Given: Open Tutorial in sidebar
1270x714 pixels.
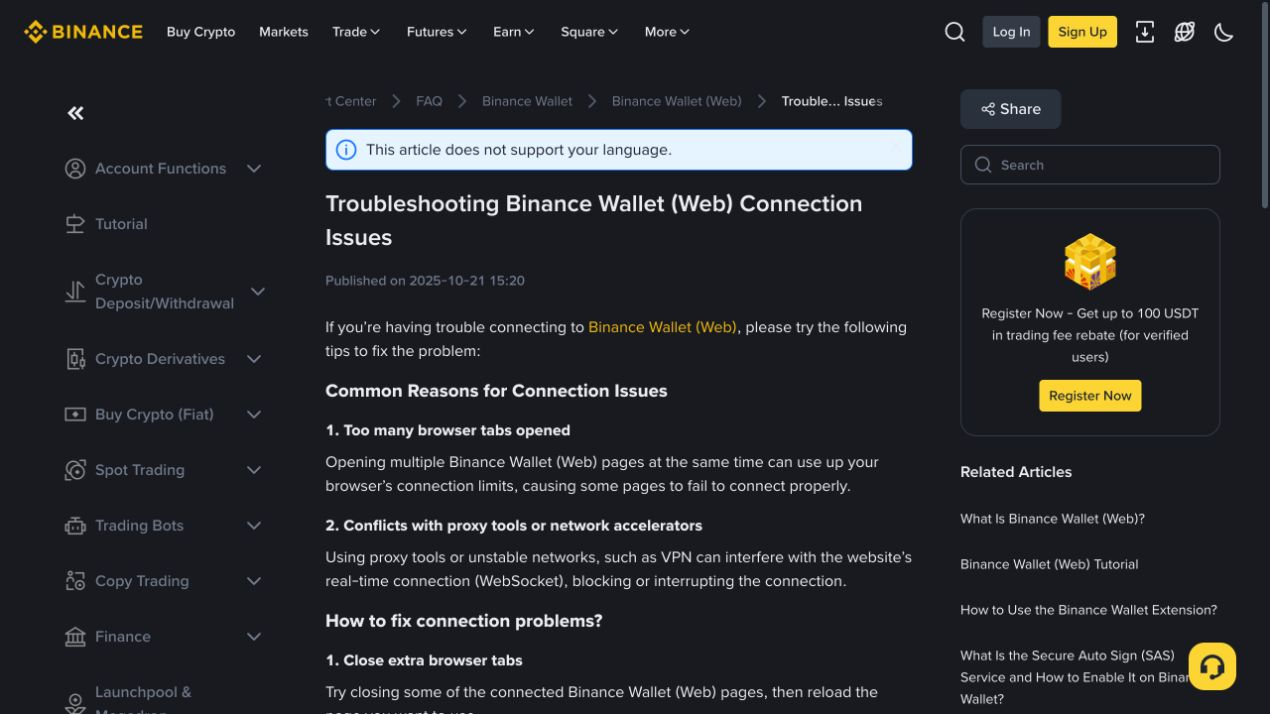Looking at the screenshot, I should [x=121, y=224].
